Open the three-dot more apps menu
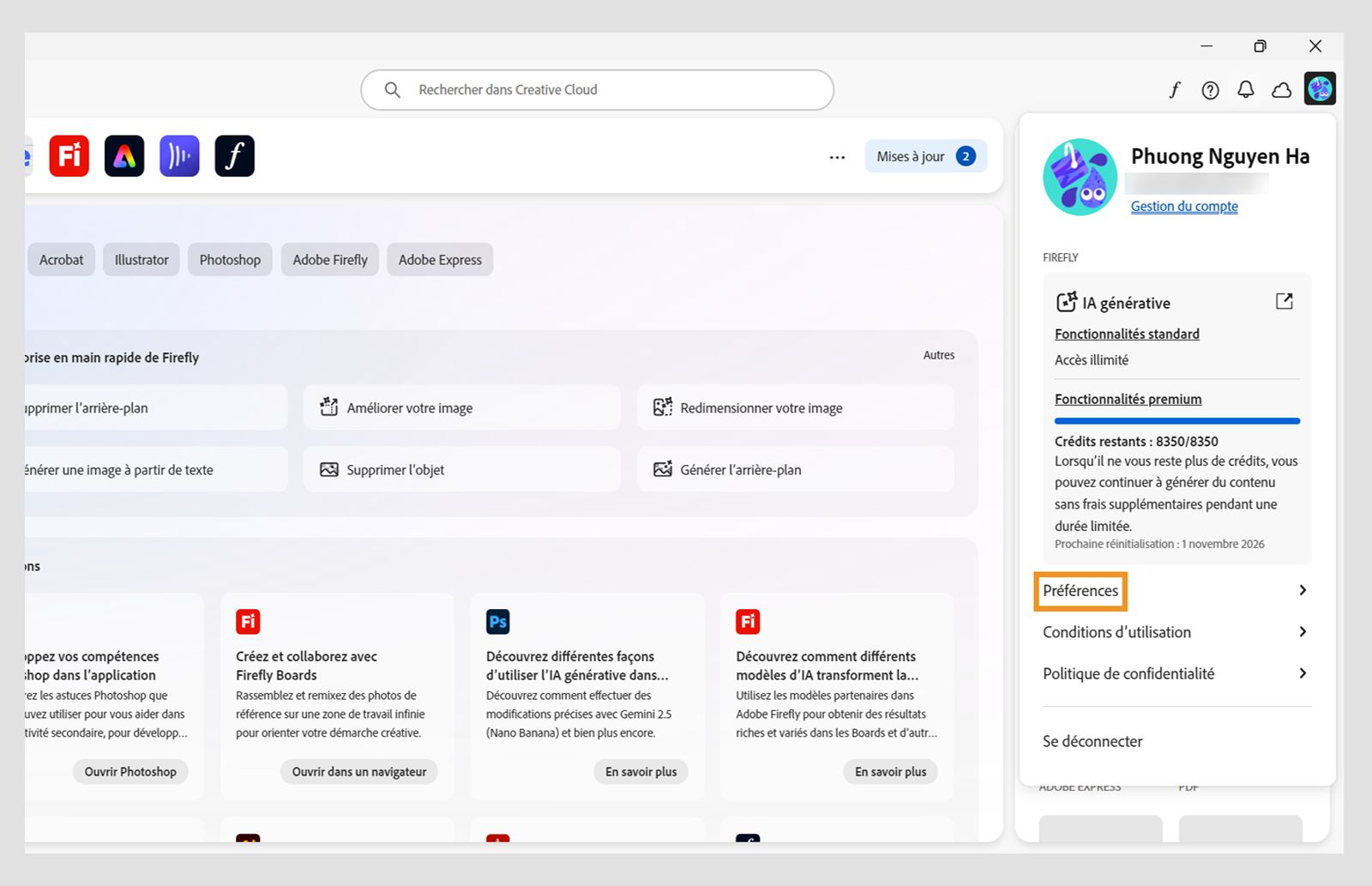 click(837, 157)
